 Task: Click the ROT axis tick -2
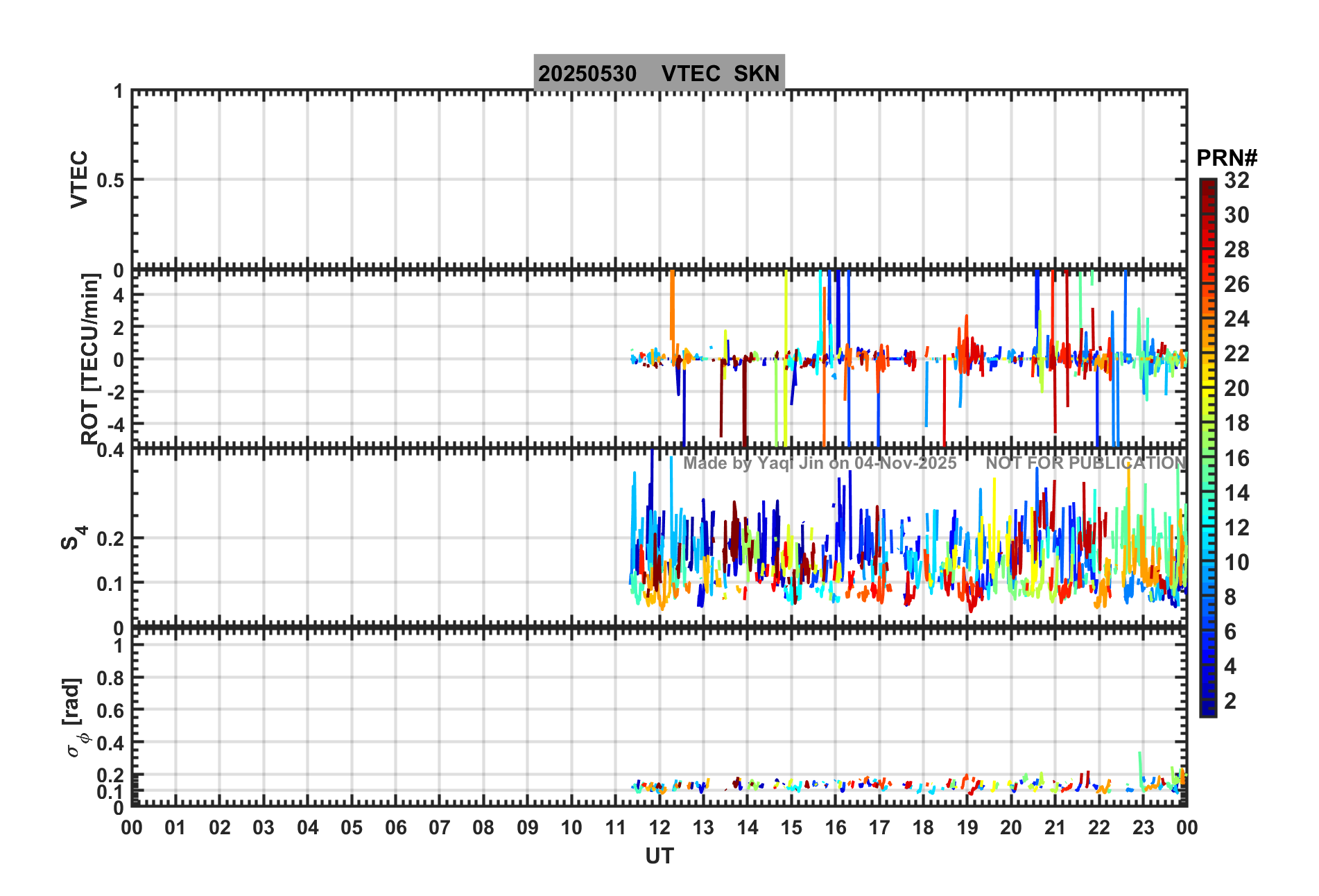tap(114, 392)
